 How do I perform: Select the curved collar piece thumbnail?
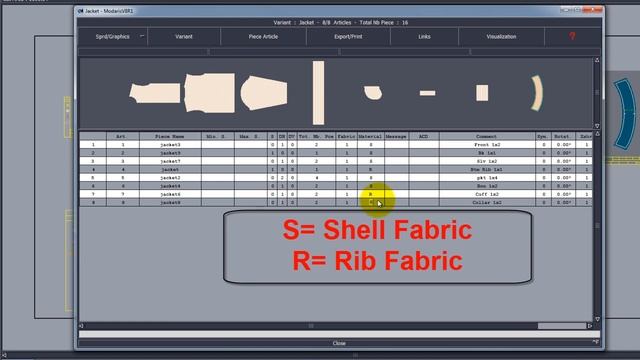537,93
